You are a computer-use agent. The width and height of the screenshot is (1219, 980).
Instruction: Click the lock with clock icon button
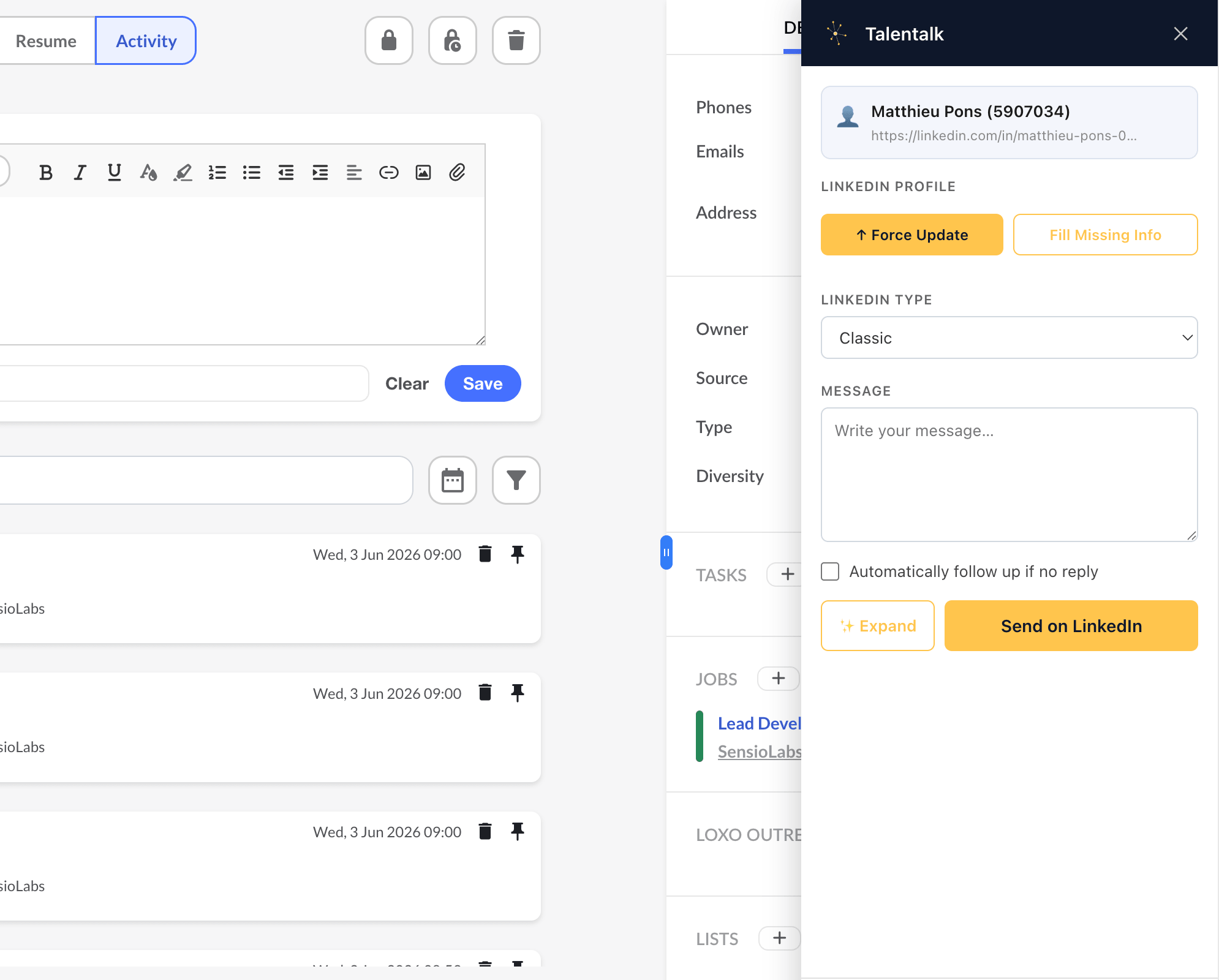(x=453, y=41)
